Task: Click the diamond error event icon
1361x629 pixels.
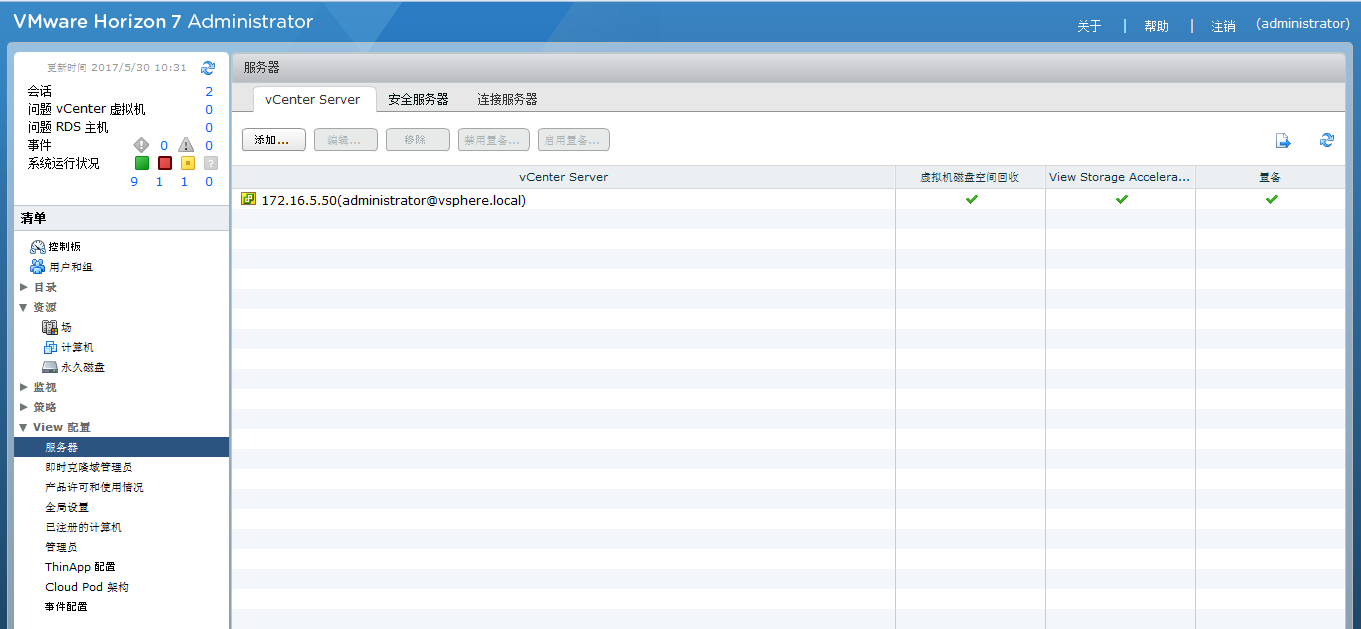Action: pyautogui.click(x=141, y=145)
